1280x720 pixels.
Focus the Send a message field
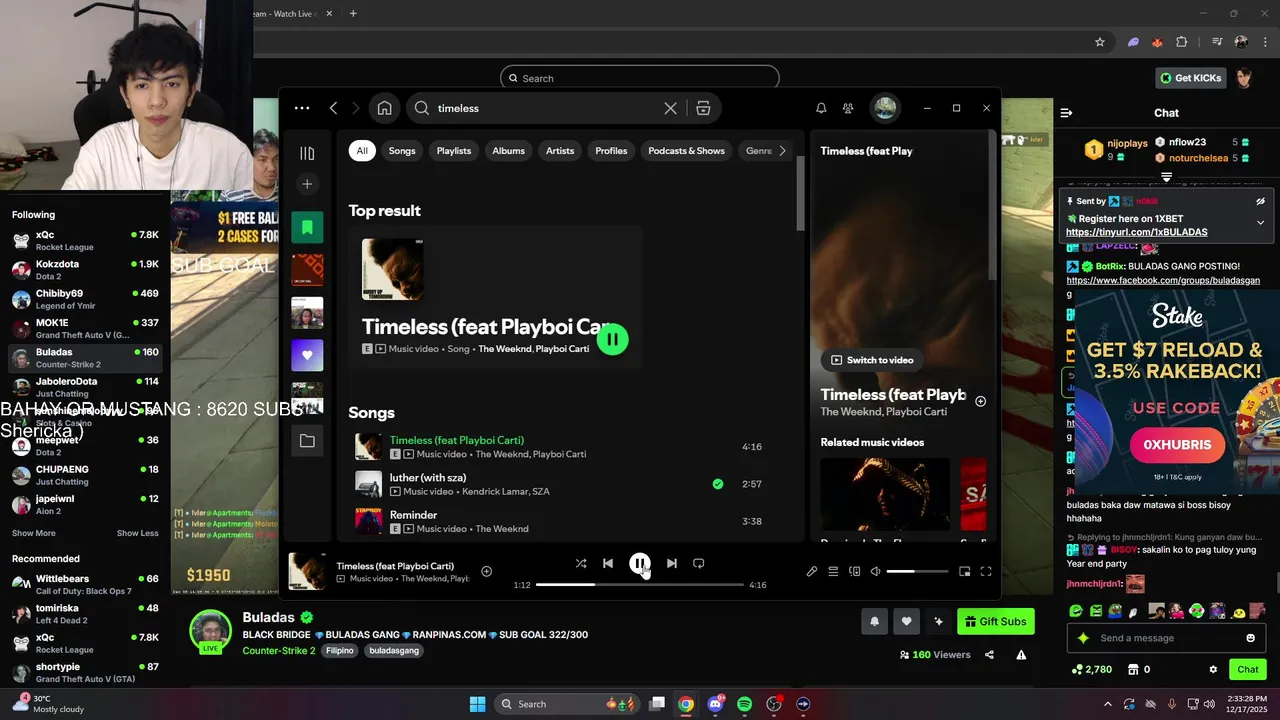point(1166,638)
